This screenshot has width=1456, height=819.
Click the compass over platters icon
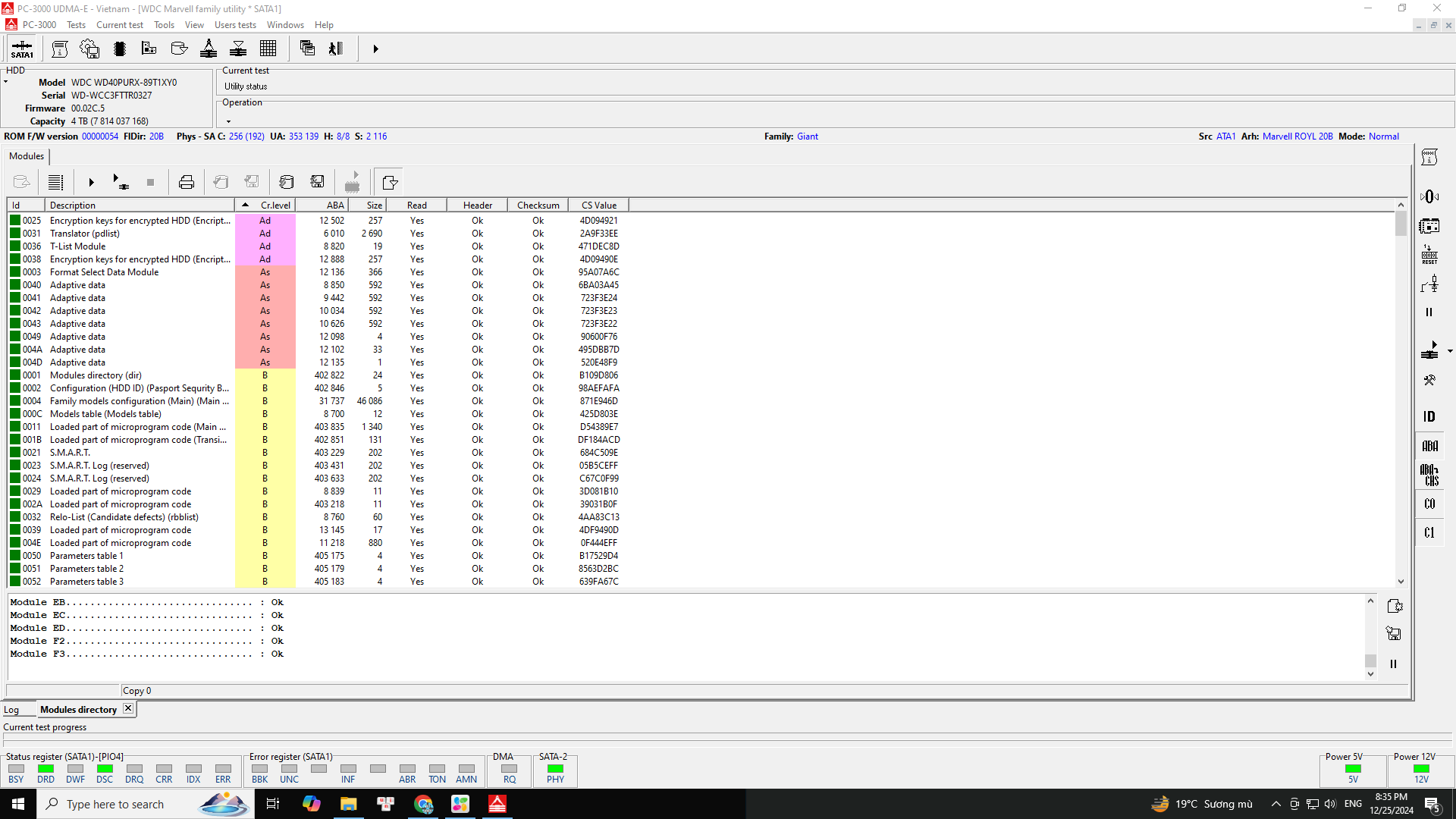pyautogui.click(x=209, y=49)
